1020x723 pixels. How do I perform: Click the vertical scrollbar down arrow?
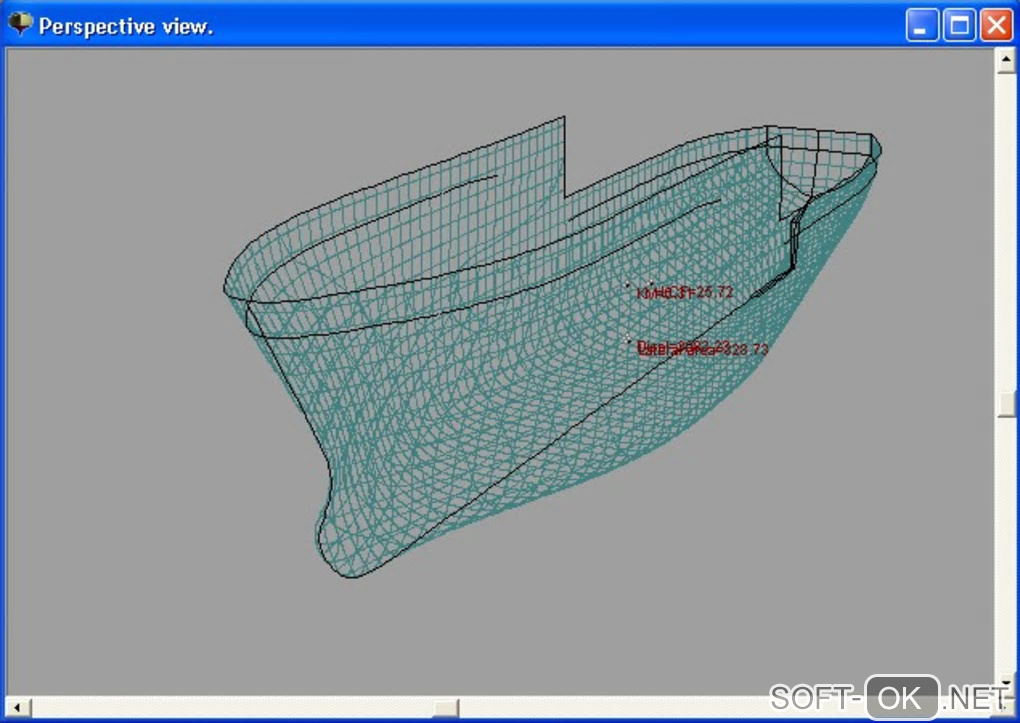1006,683
